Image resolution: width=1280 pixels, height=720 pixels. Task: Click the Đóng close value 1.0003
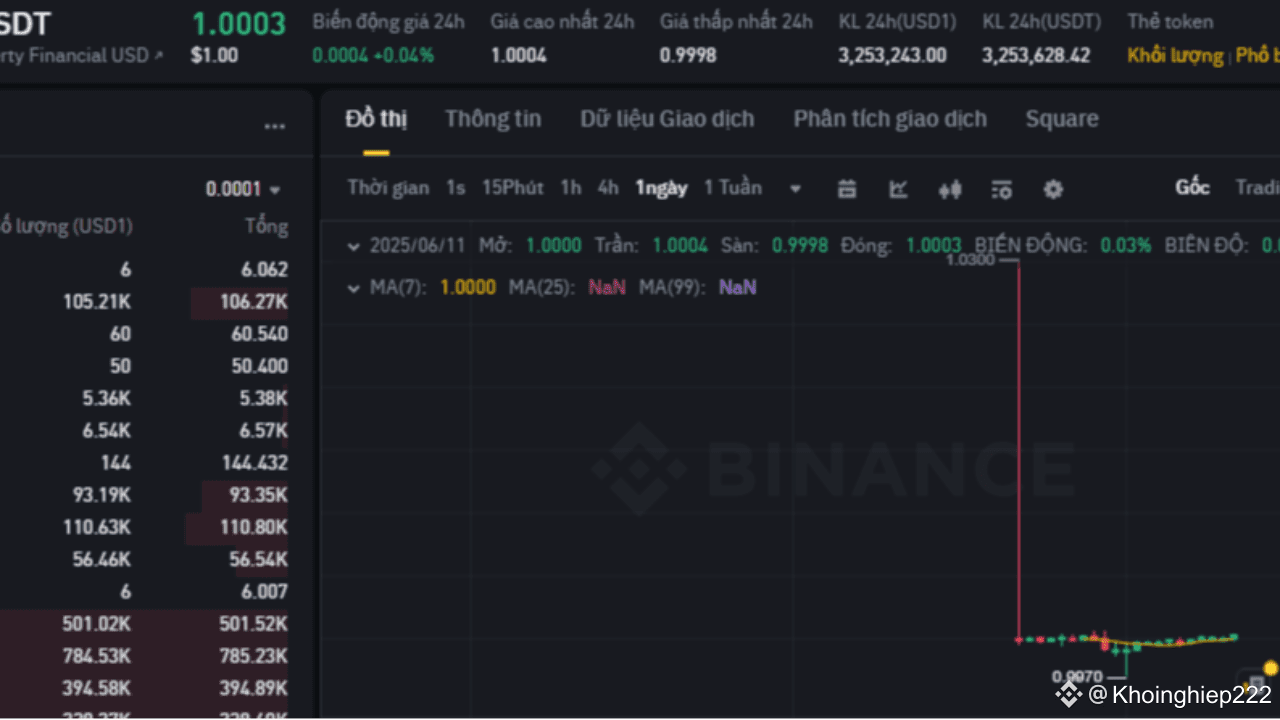pos(934,245)
